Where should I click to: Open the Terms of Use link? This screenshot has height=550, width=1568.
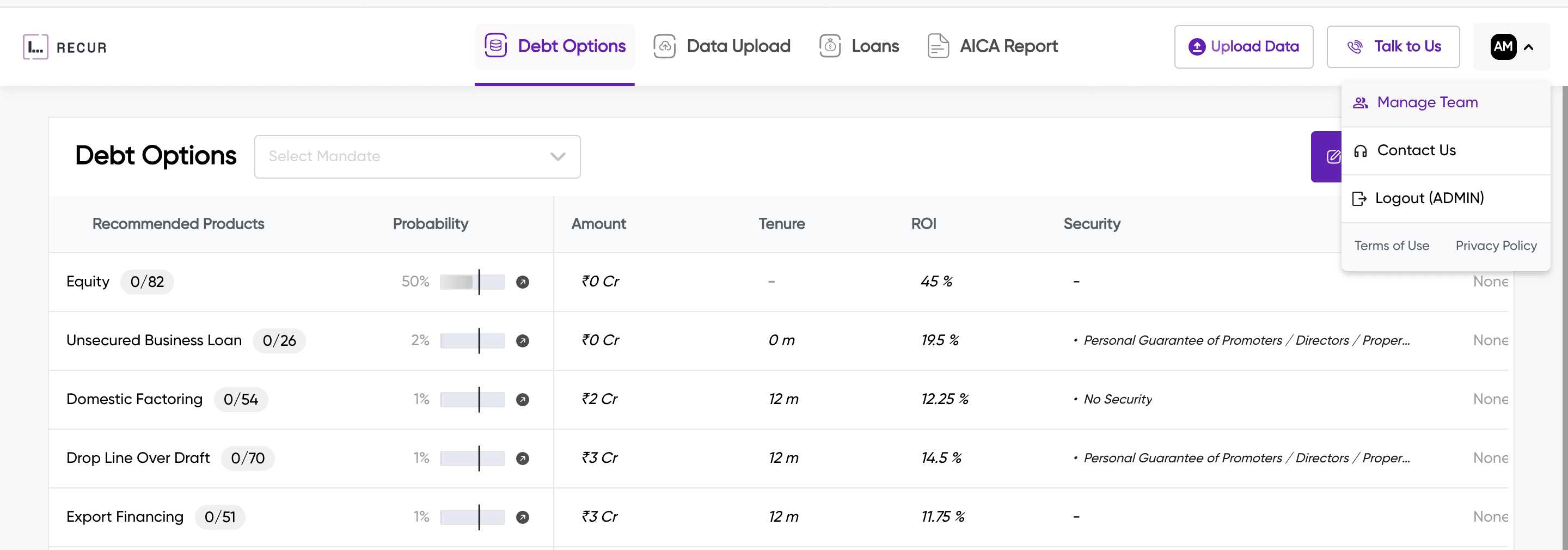[1392, 246]
